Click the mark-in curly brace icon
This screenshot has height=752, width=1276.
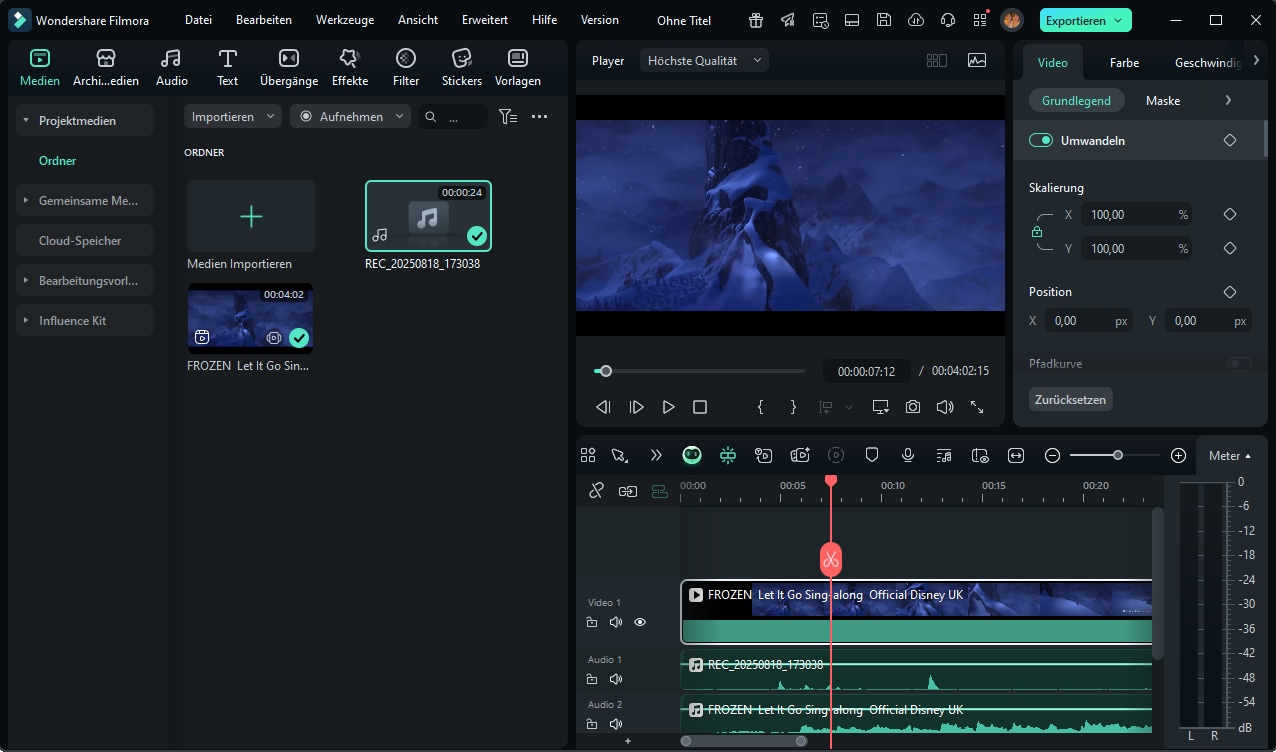tap(760, 407)
